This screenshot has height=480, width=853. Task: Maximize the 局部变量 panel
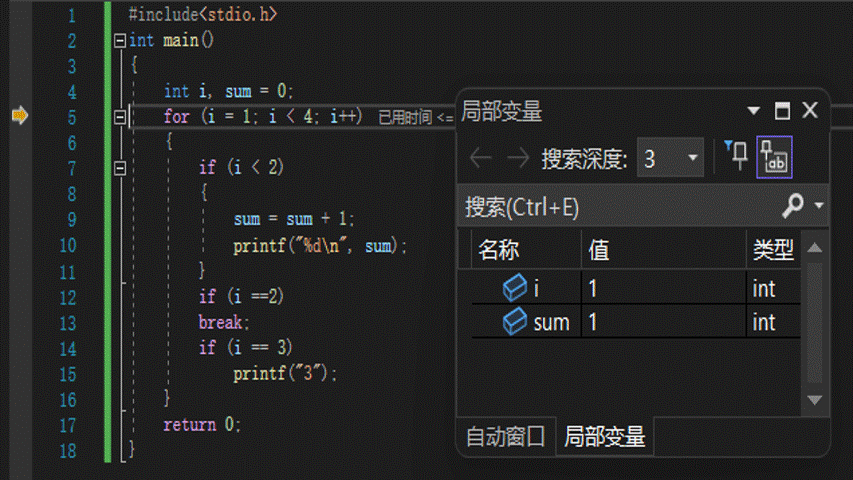tap(782, 110)
